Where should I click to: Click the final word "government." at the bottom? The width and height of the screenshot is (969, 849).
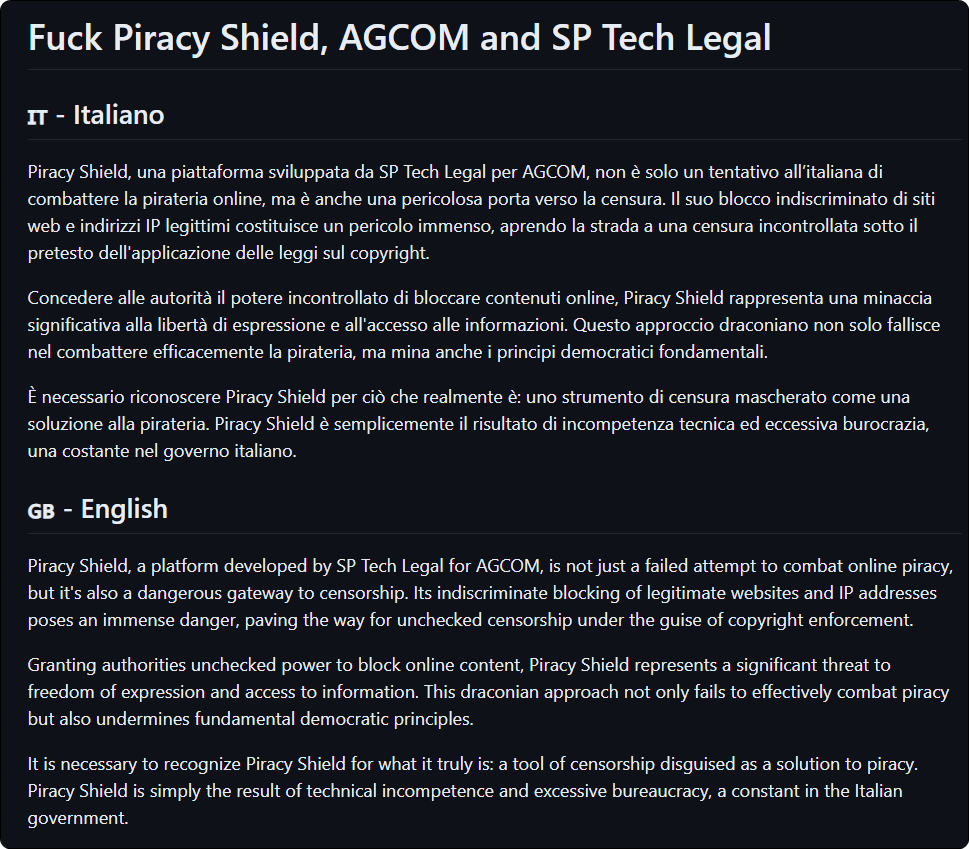(78, 818)
